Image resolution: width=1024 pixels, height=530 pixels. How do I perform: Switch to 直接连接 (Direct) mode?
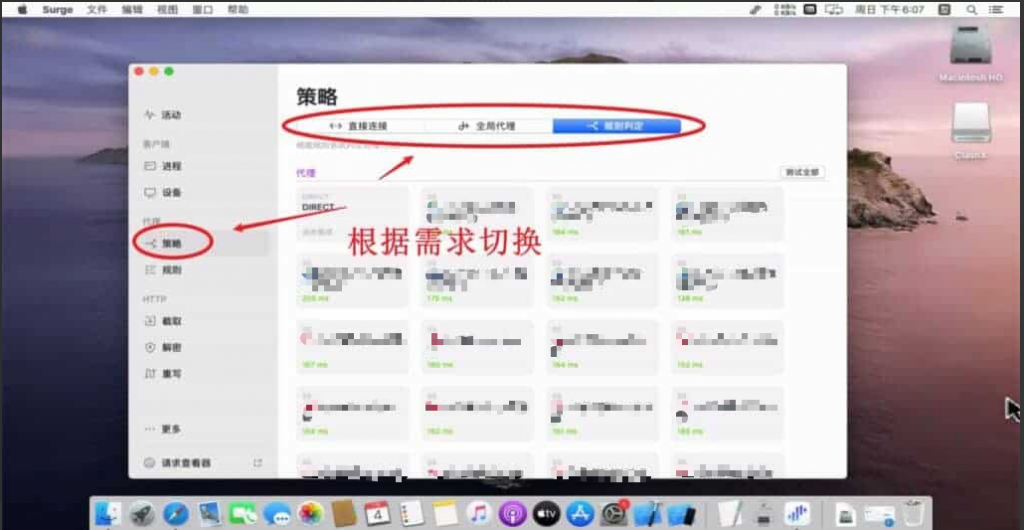pos(358,126)
